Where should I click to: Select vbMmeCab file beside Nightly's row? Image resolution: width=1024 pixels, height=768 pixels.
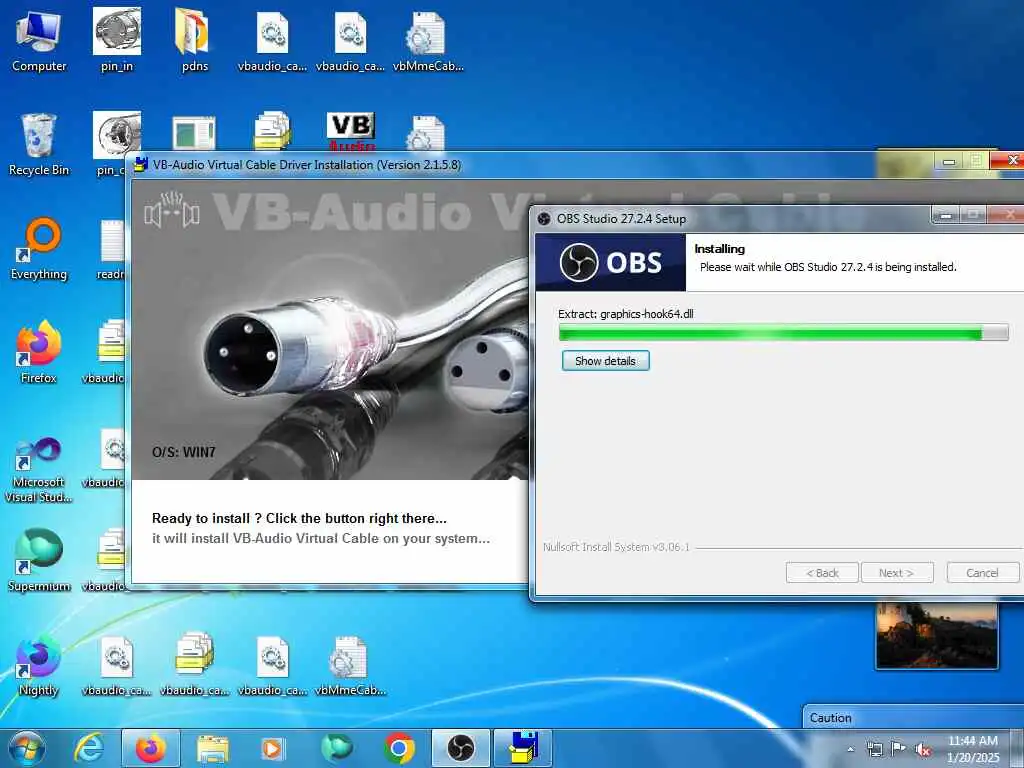click(350, 664)
